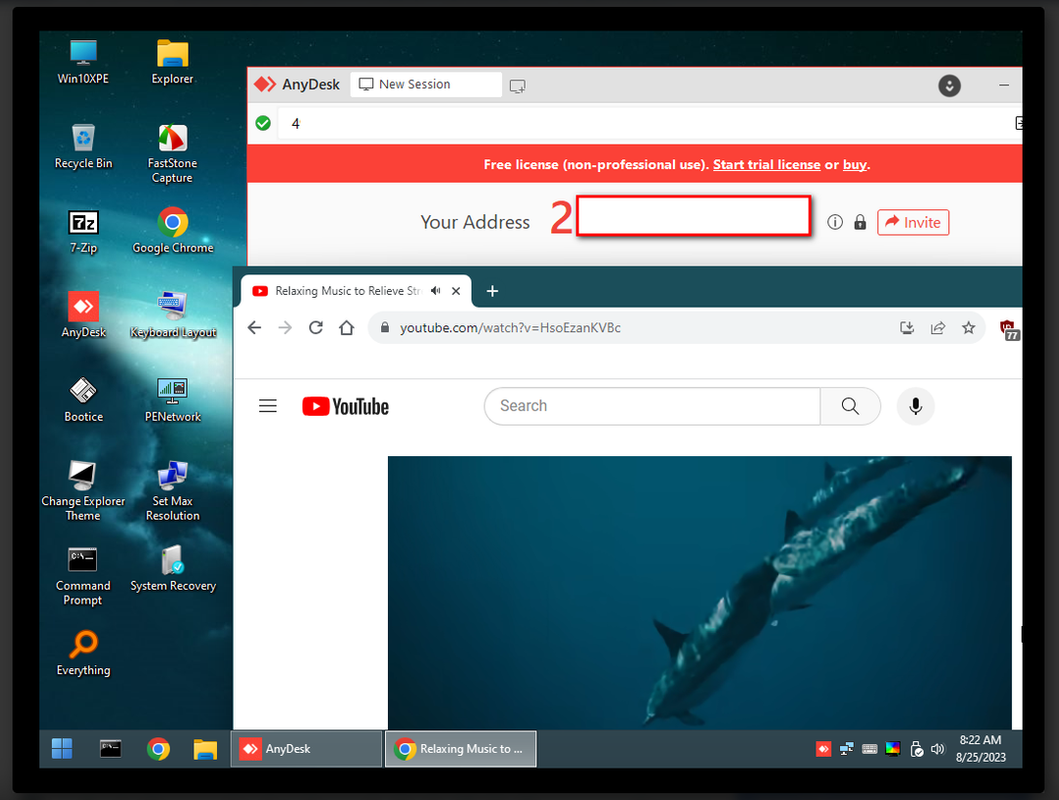Click the address info icon in AnyDesk
Viewport: 1059px width, 800px height.
click(835, 222)
